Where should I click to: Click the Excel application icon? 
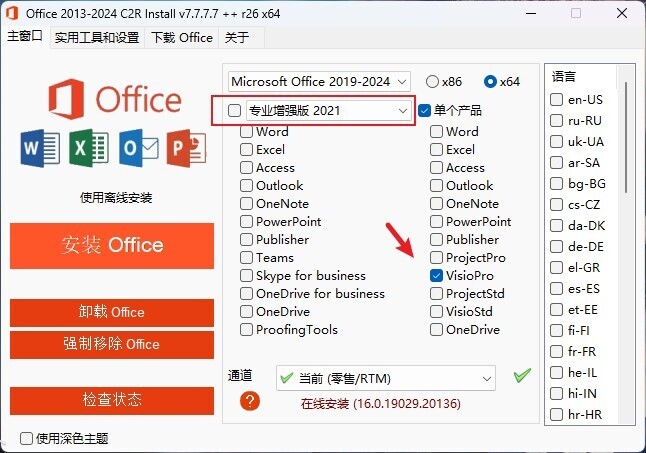click(89, 148)
